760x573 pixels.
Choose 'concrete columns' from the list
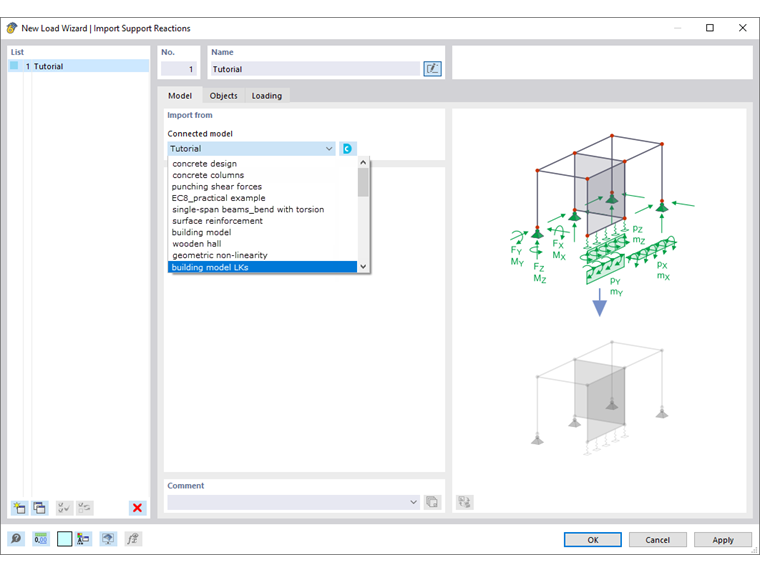coord(262,175)
